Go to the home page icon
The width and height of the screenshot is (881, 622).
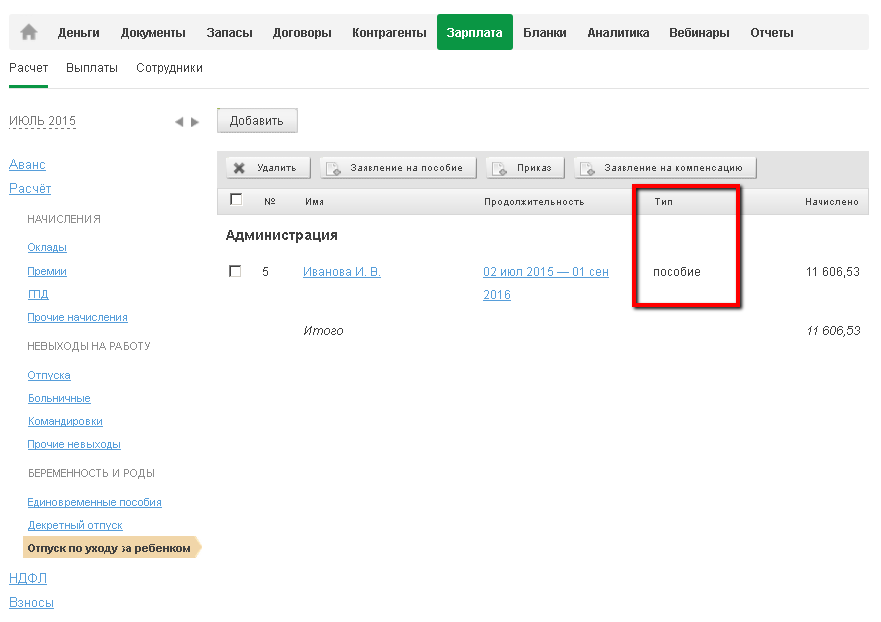29,32
